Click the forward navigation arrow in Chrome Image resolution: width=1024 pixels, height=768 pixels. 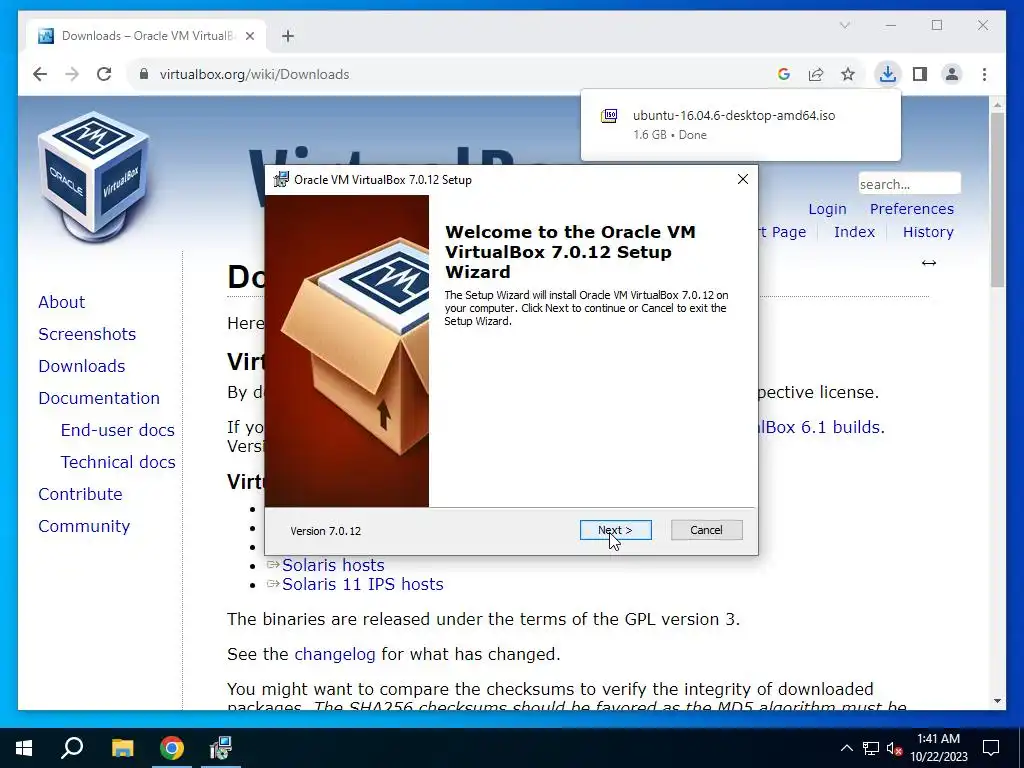click(x=72, y=74)
